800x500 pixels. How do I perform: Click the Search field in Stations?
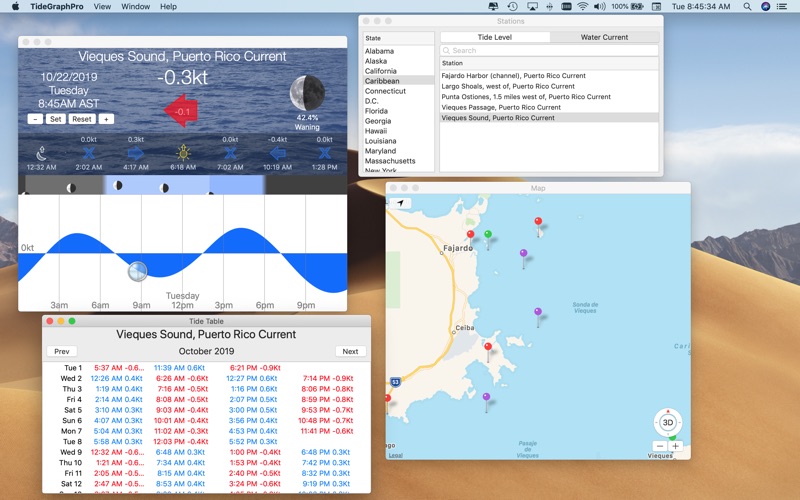(549, 51)
